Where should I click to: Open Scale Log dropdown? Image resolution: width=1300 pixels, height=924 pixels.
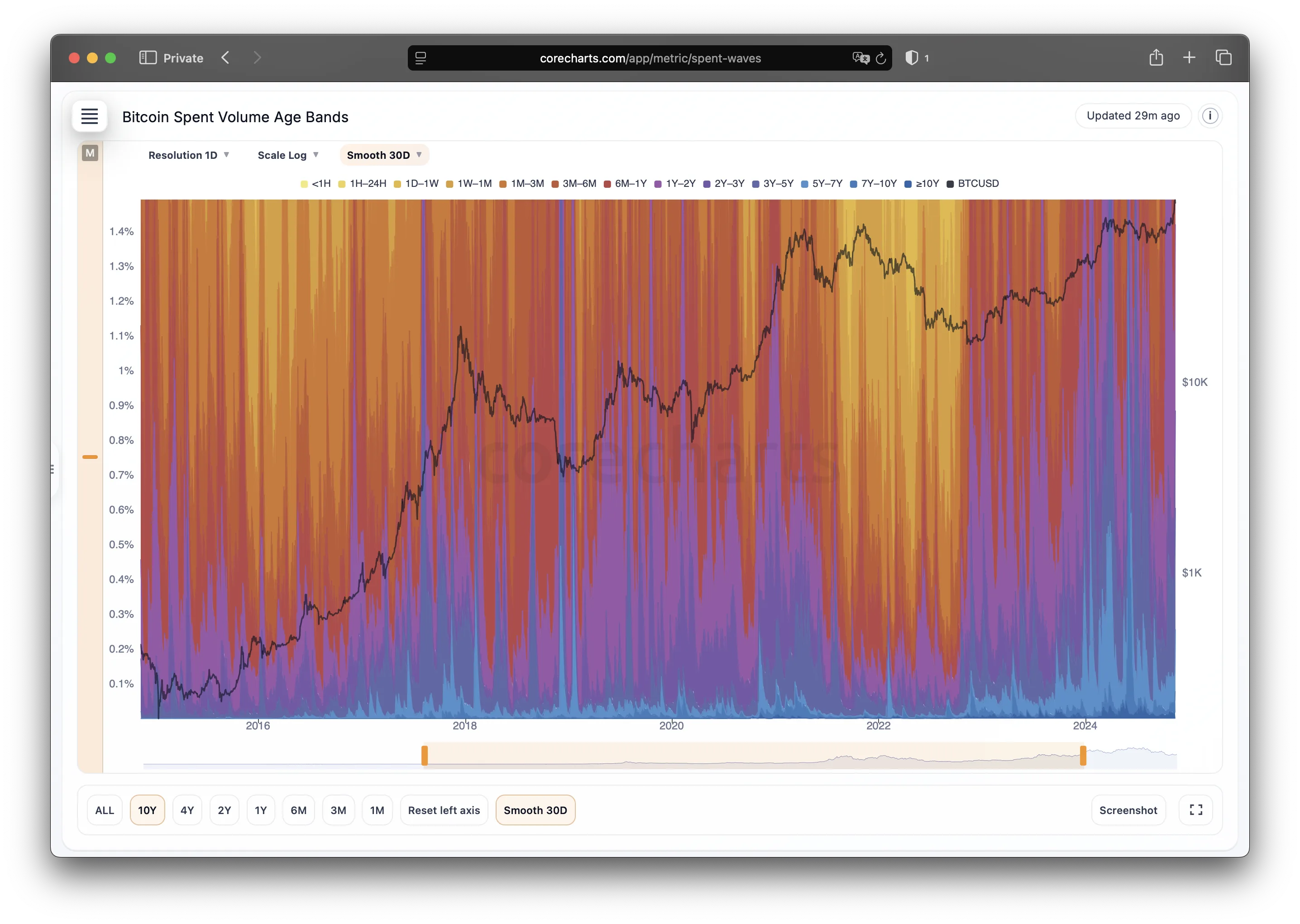pyautogui.click(x=287, y=155)
